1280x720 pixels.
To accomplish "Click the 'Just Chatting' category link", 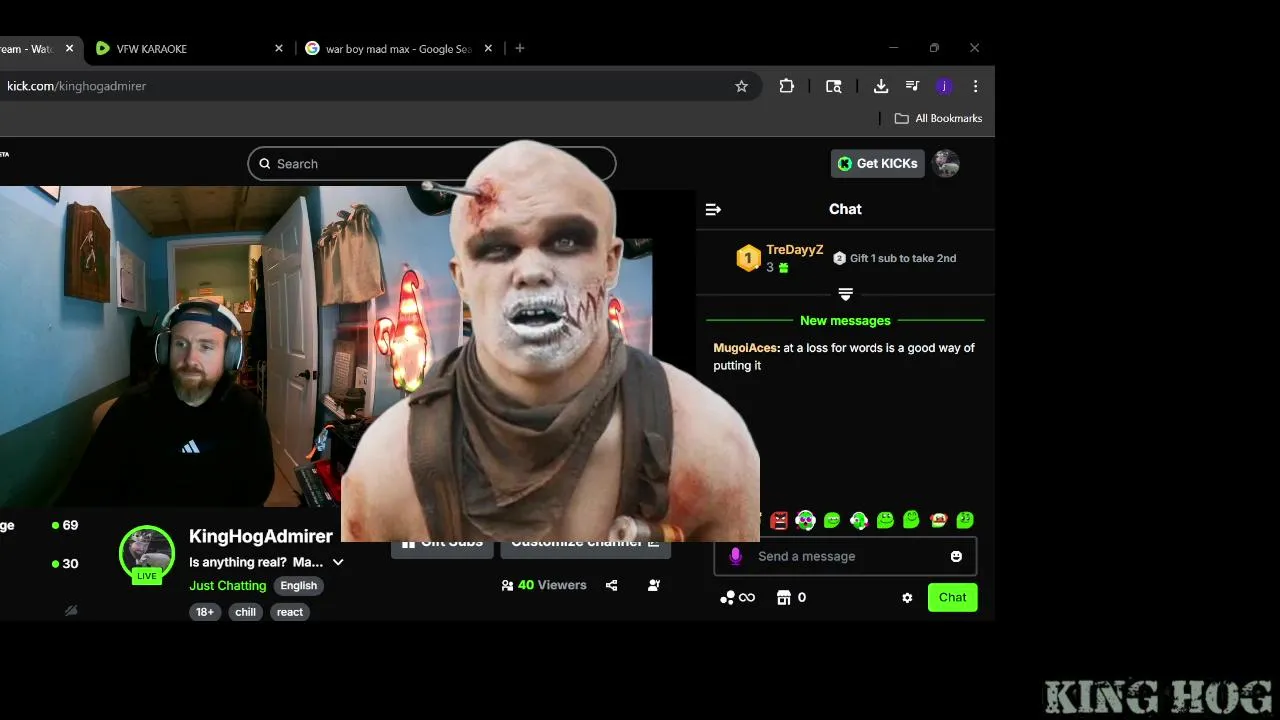I will 228,585.
